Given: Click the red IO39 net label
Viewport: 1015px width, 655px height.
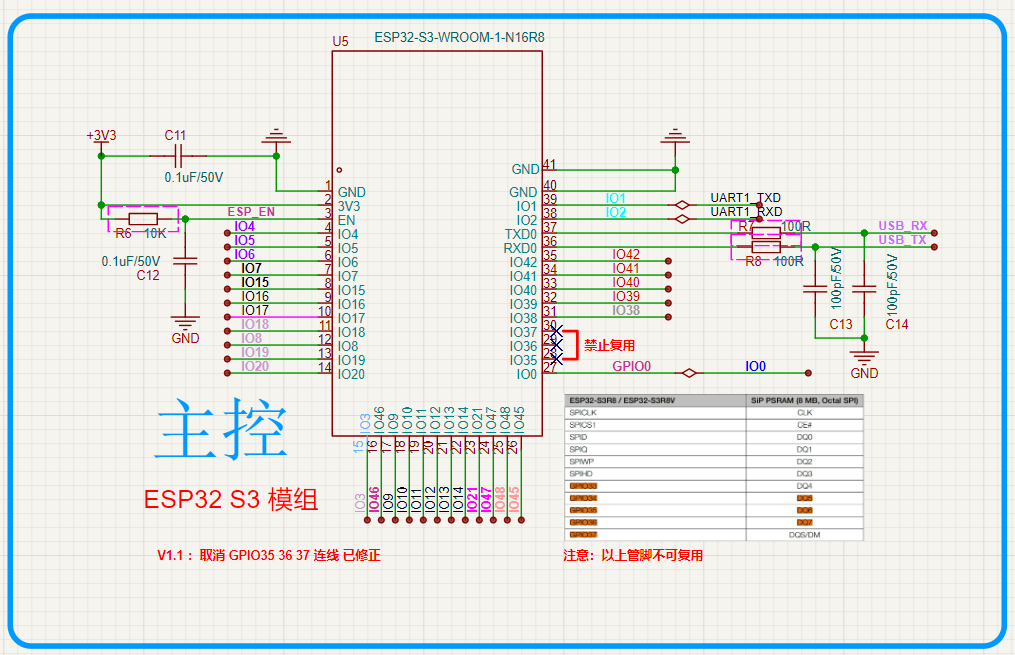Looking at the screenshot, I should pos(626,296).
